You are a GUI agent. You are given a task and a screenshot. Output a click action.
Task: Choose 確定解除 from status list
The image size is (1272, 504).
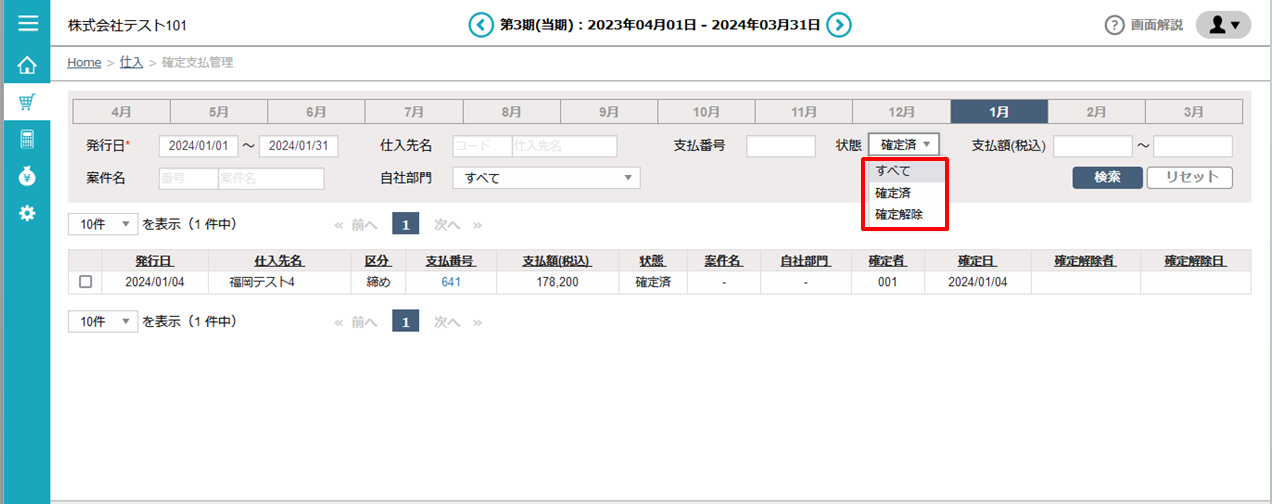click(x=899, y=214)
